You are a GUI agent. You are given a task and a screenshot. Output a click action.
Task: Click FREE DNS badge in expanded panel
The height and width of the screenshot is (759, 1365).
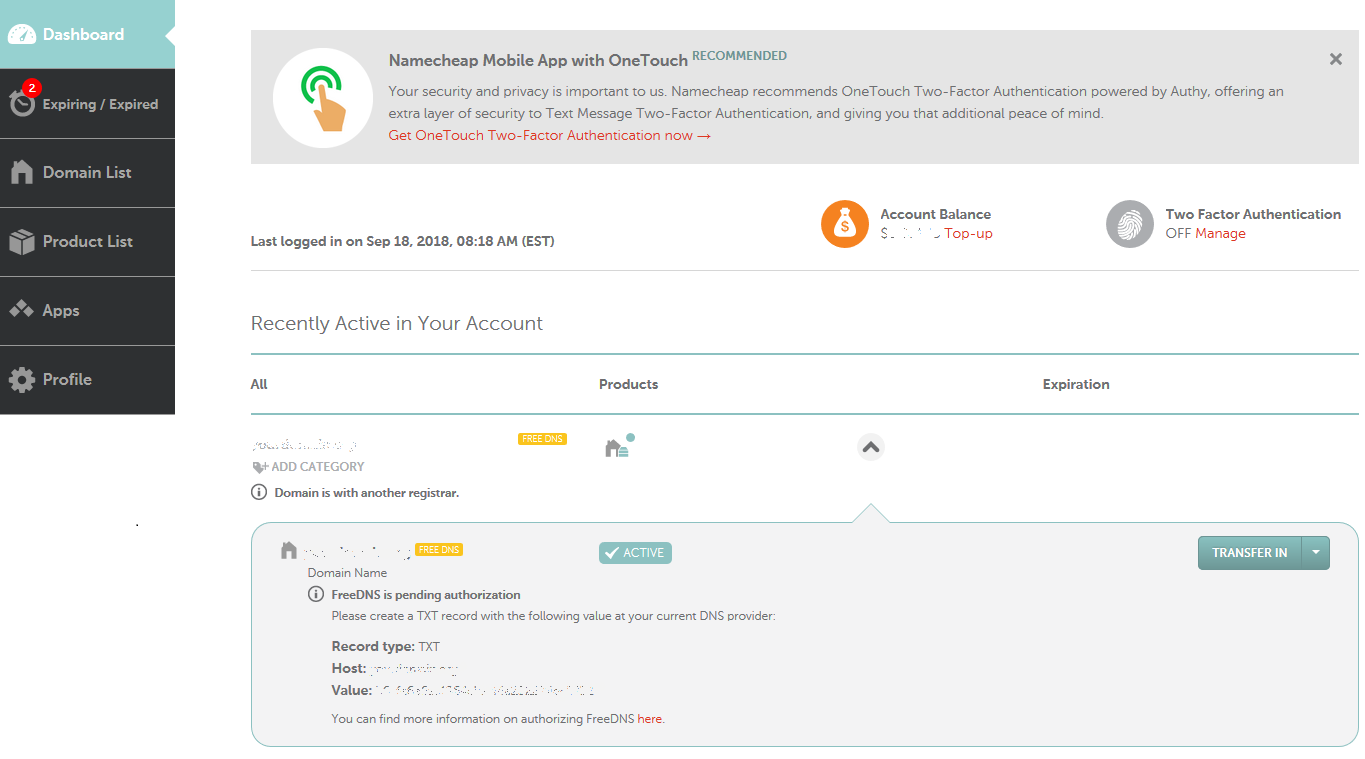[439, 550]
